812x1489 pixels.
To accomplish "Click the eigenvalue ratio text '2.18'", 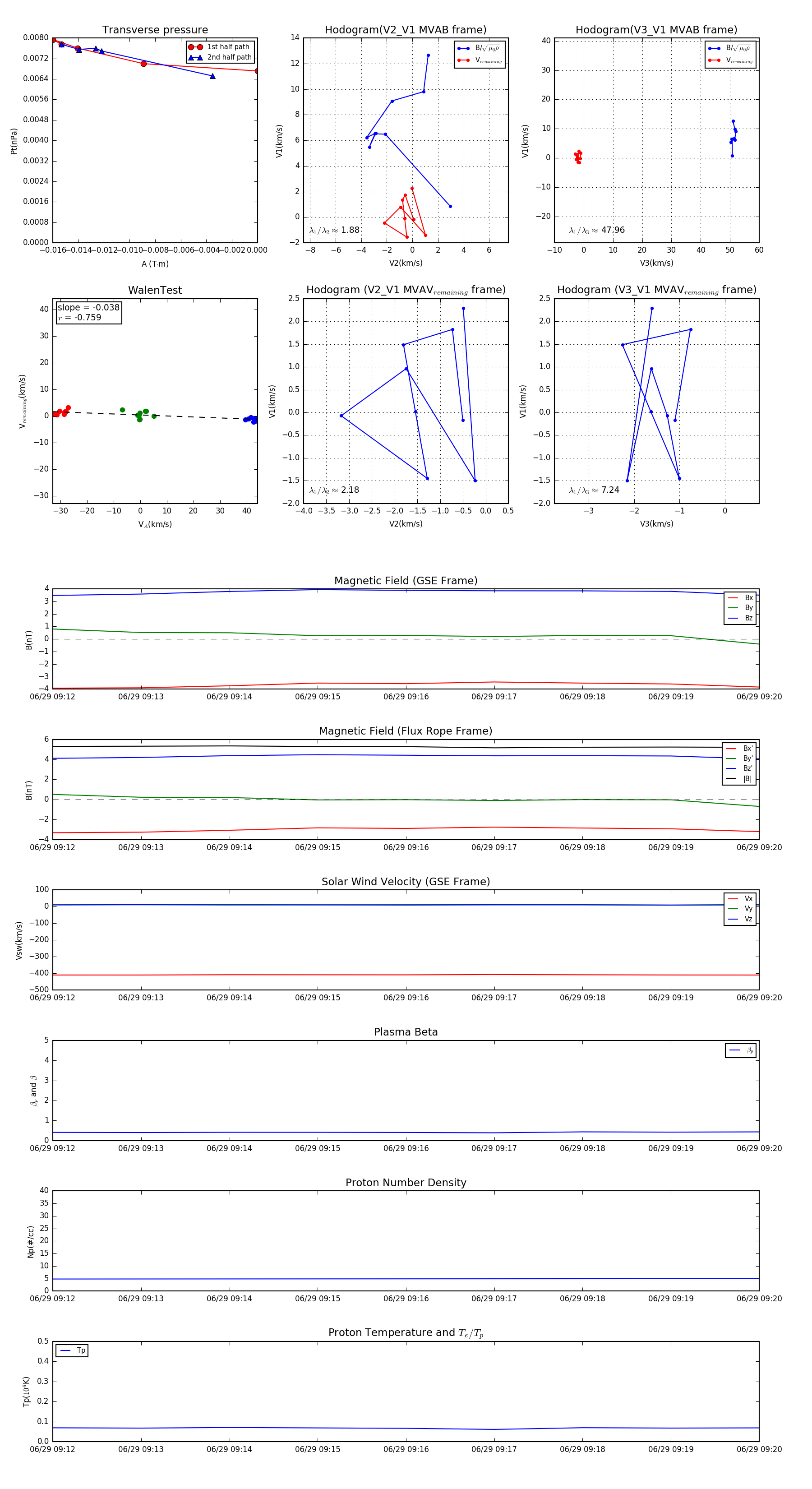I will coord(350,490).
